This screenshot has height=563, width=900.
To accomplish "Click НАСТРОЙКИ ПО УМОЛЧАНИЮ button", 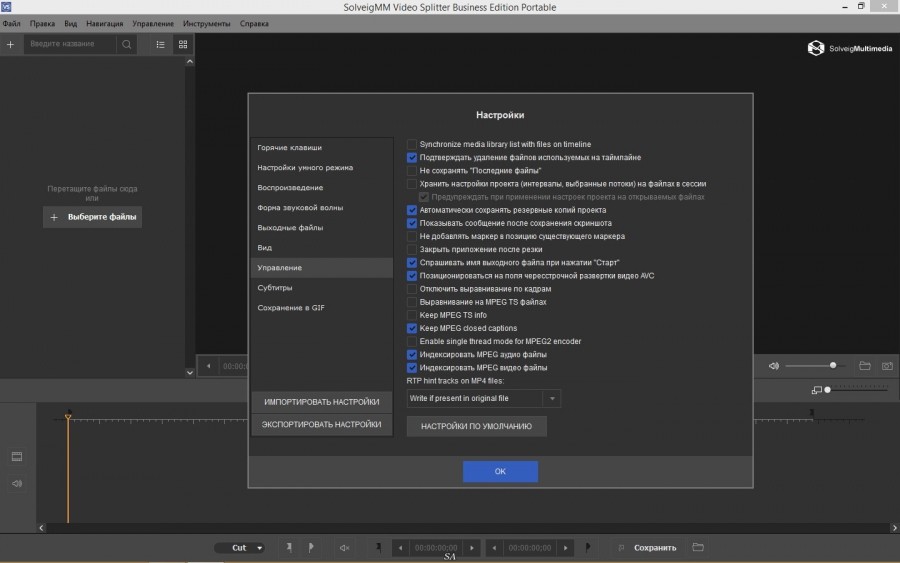I will 476,426.
